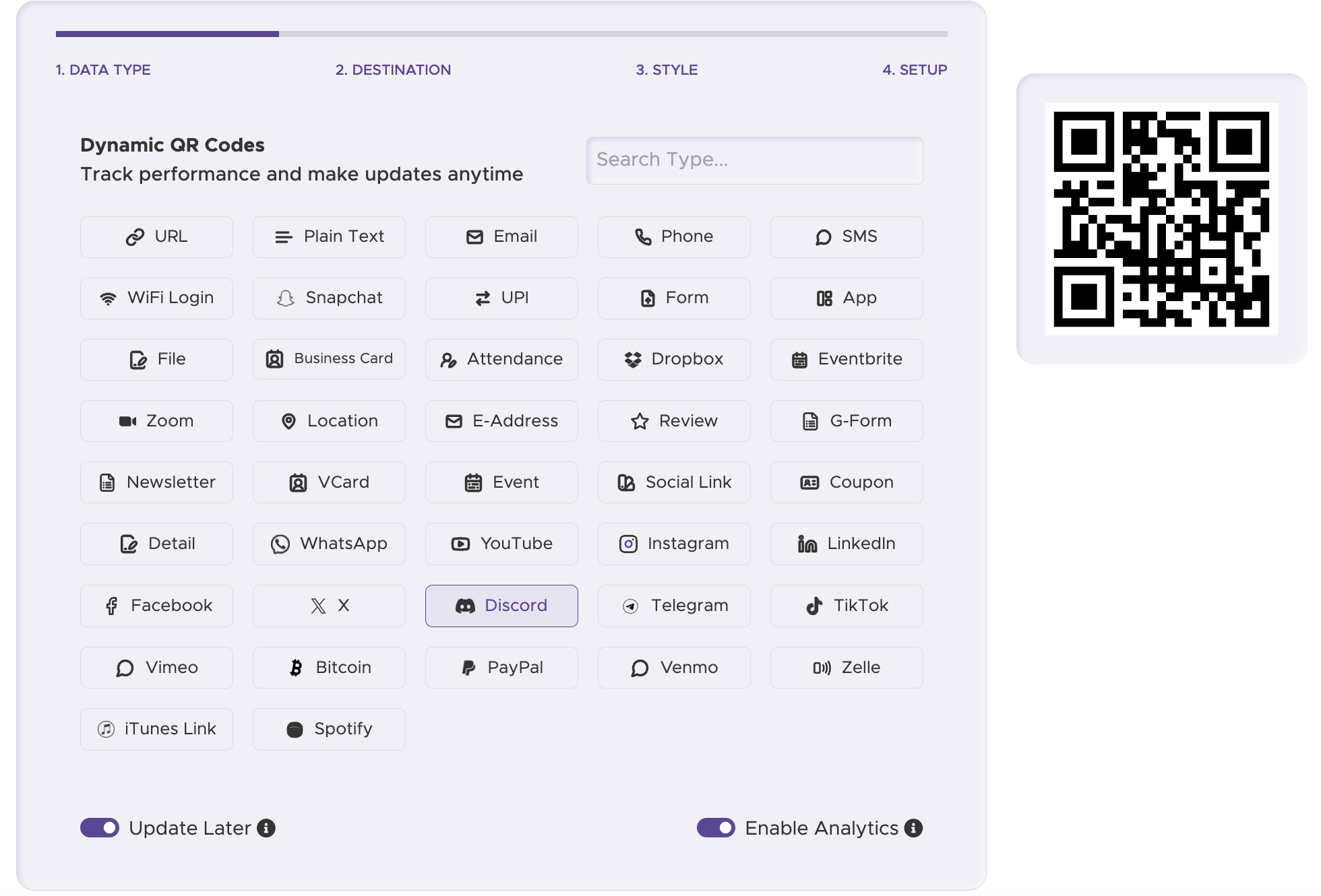Select the TikTok data type
Image resolution: width=1321 pixels, height=896 pixels.
click(846, 606)
